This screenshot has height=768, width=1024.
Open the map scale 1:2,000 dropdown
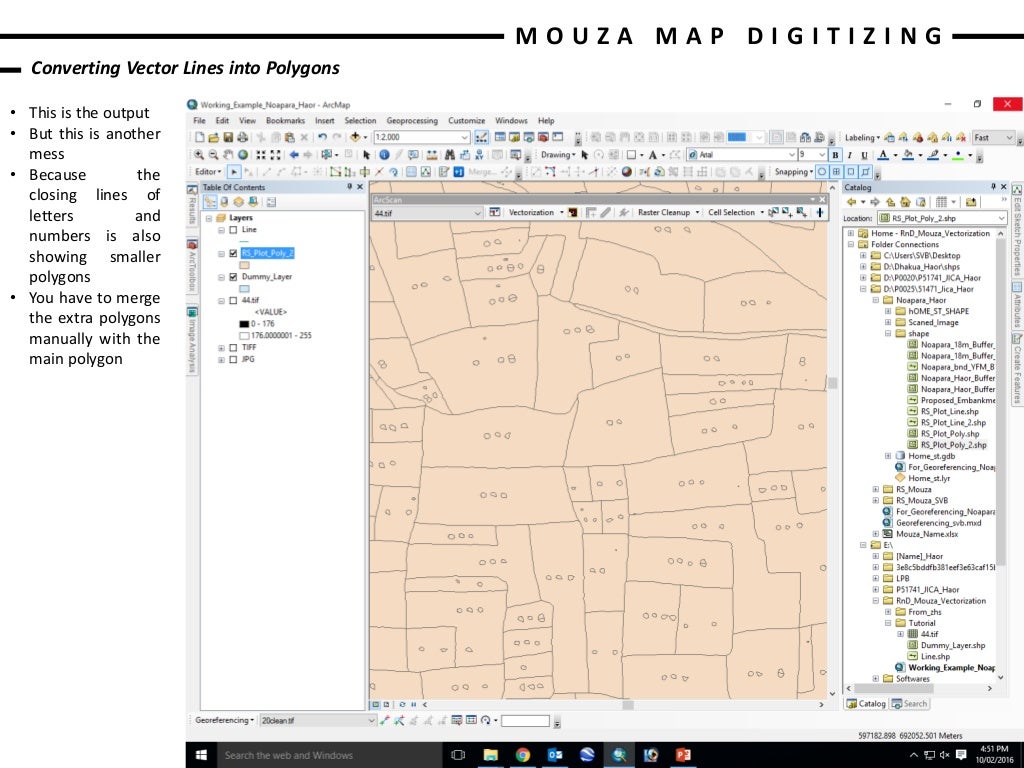coord(465,137)
